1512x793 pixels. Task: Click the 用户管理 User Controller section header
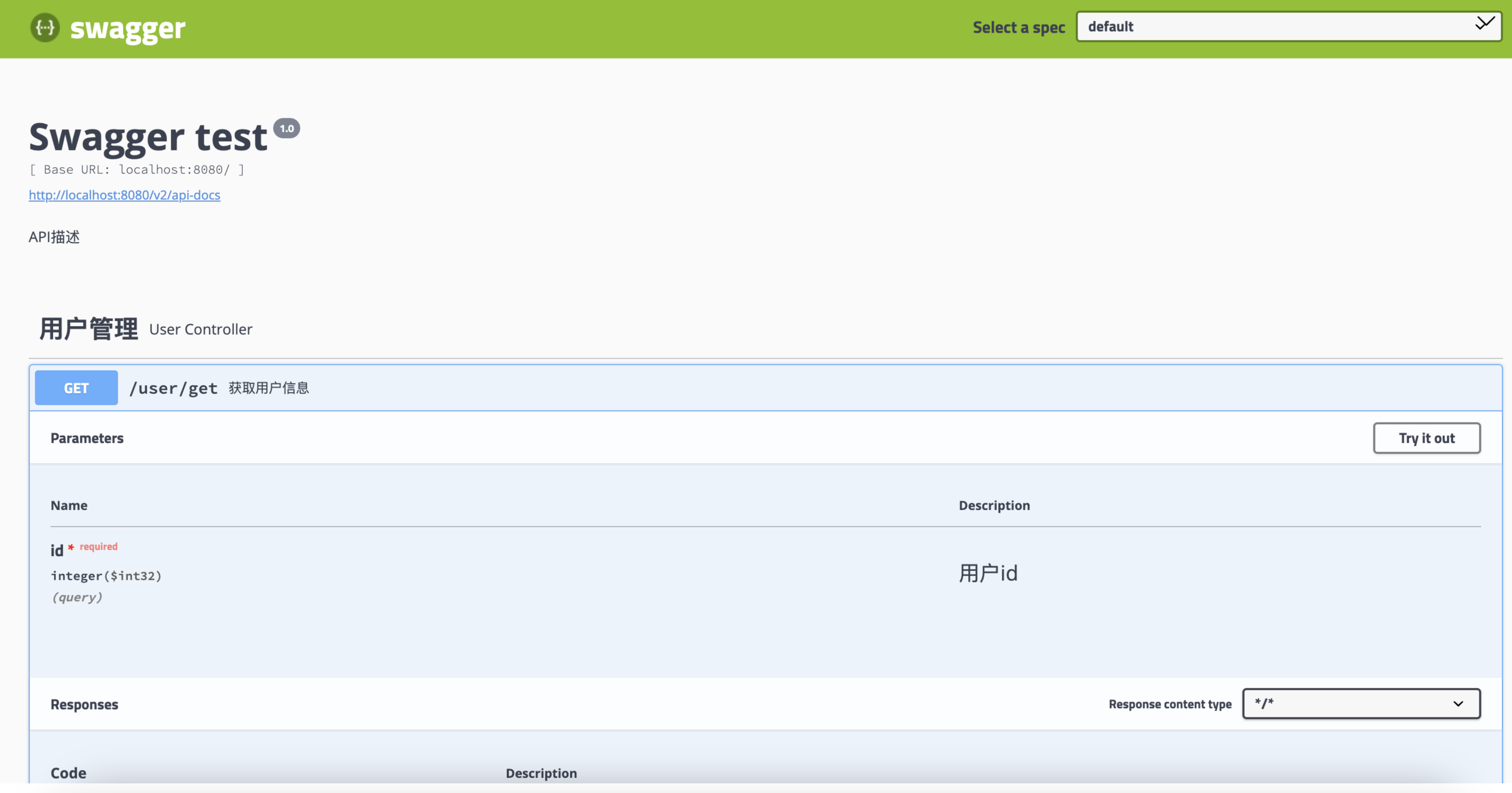pyautogui.click(x=88, y=328)
